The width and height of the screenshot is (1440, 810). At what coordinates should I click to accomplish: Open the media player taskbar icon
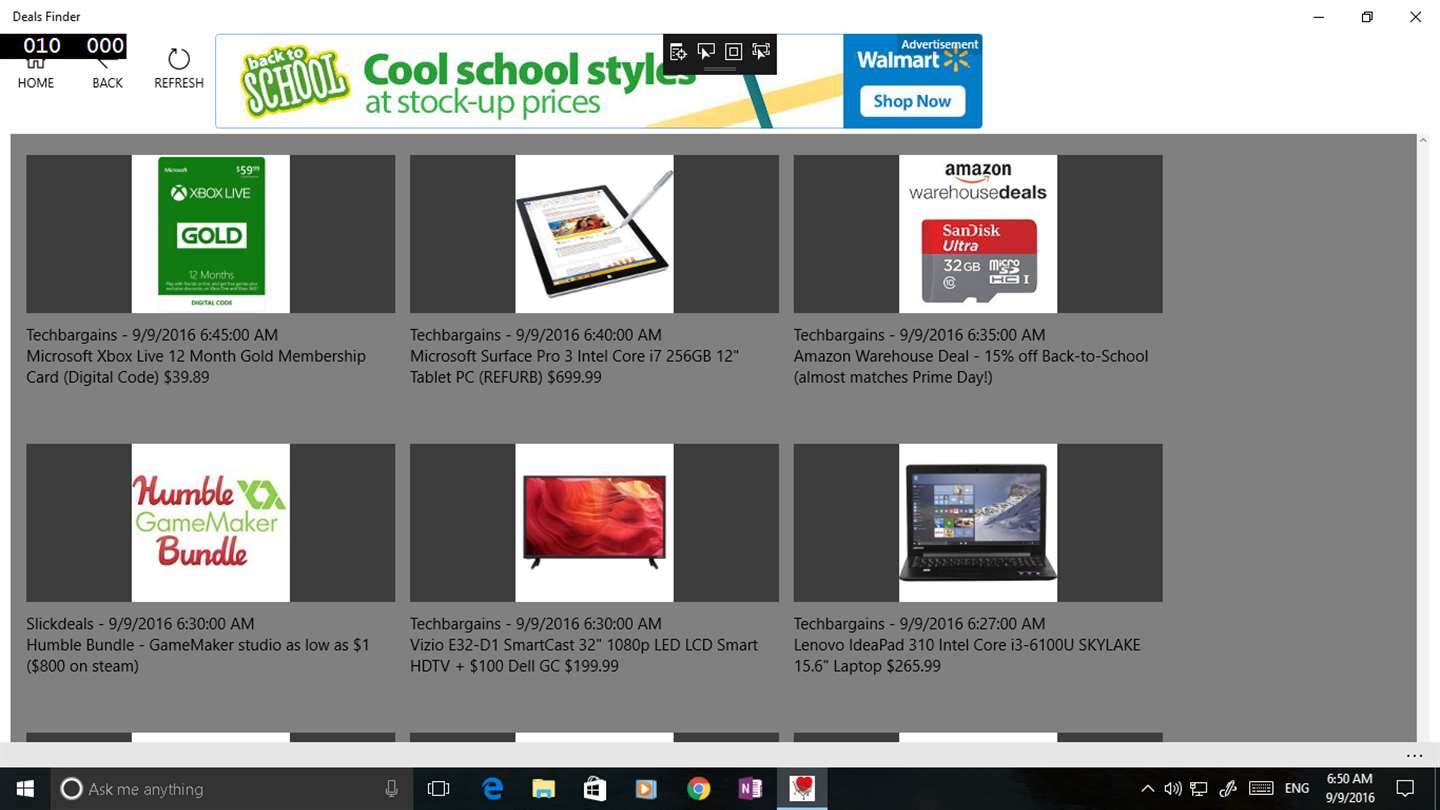(646, 789)
